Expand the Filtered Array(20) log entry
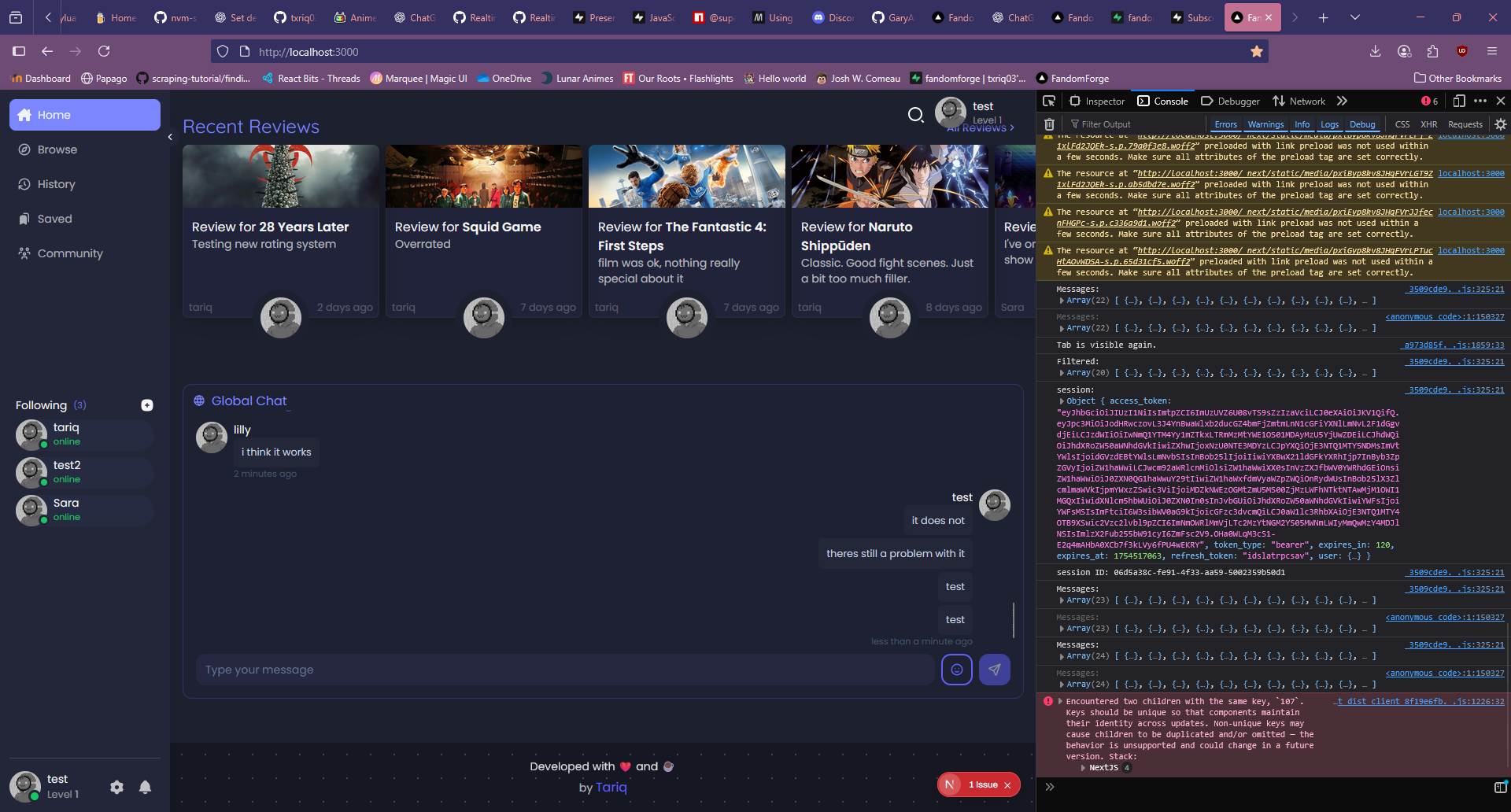Image resolution: width=1511 pixels, height=812 pixels. point(1062,374)
